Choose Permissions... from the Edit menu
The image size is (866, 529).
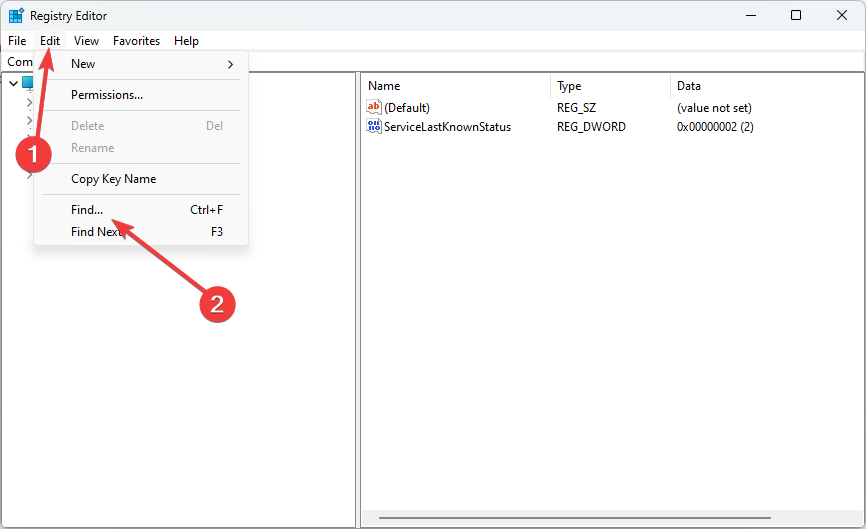[107, 95]
